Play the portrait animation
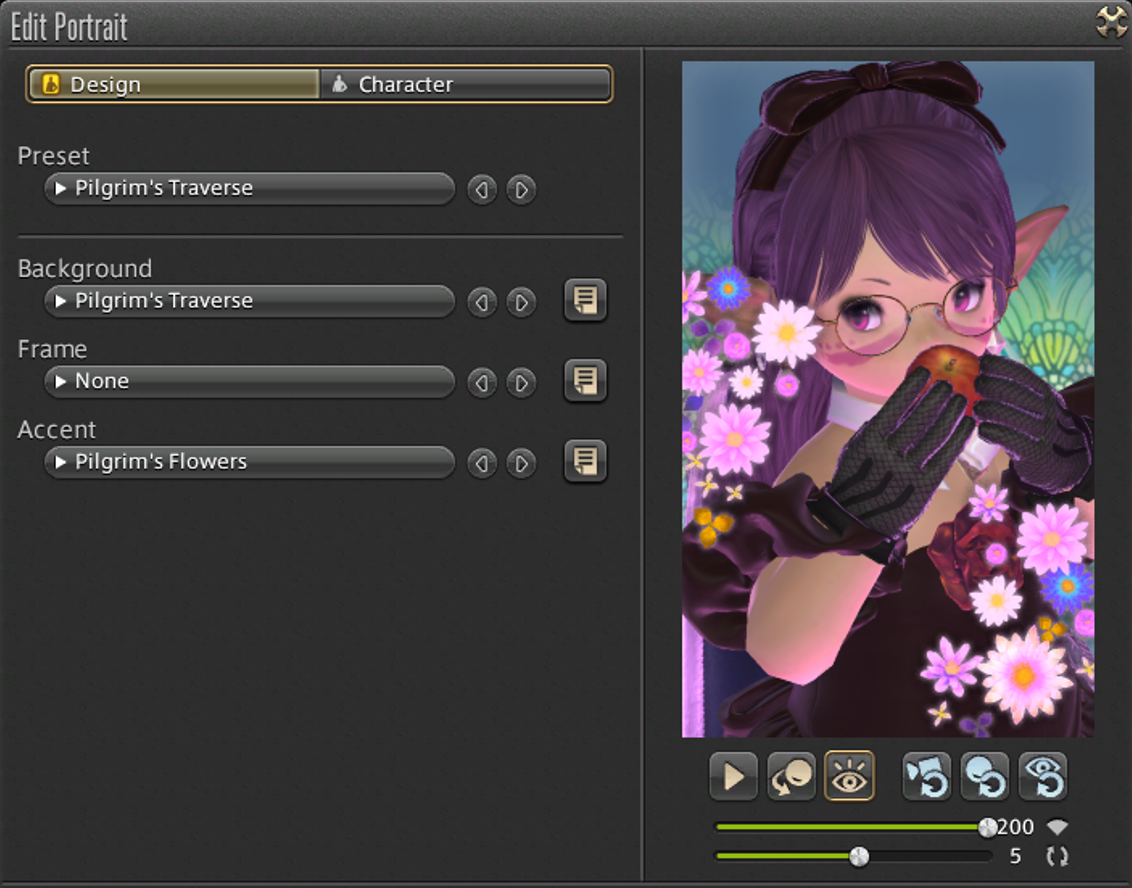Image resolution: width=1132 pixels, height=888 pixels. (733, 776)
